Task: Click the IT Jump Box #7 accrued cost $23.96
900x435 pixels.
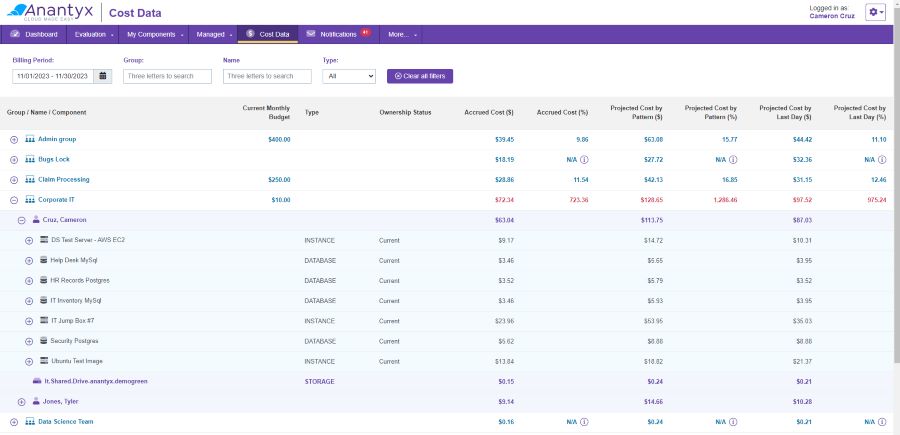Action: point(504,321)
